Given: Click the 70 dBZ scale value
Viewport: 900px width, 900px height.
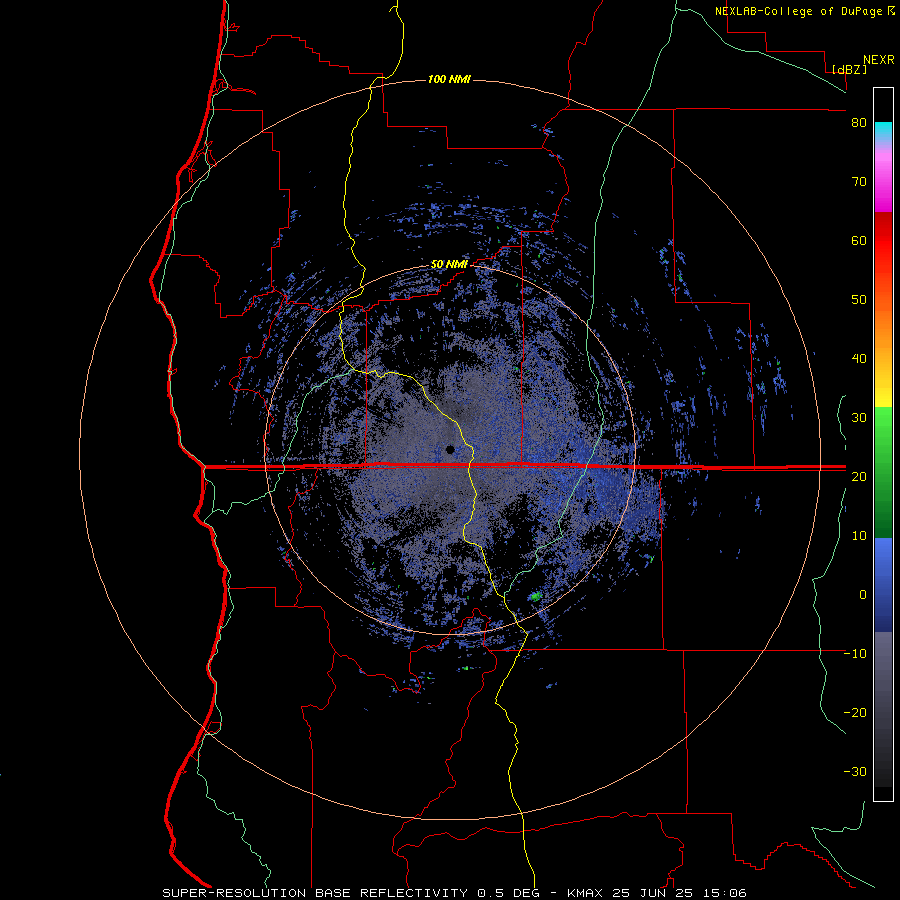Looking at the screenshot, I should (859, 181).
